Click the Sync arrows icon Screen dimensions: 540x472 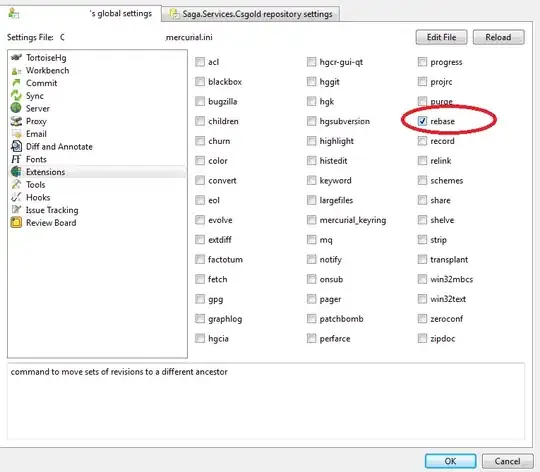(16, 95)
